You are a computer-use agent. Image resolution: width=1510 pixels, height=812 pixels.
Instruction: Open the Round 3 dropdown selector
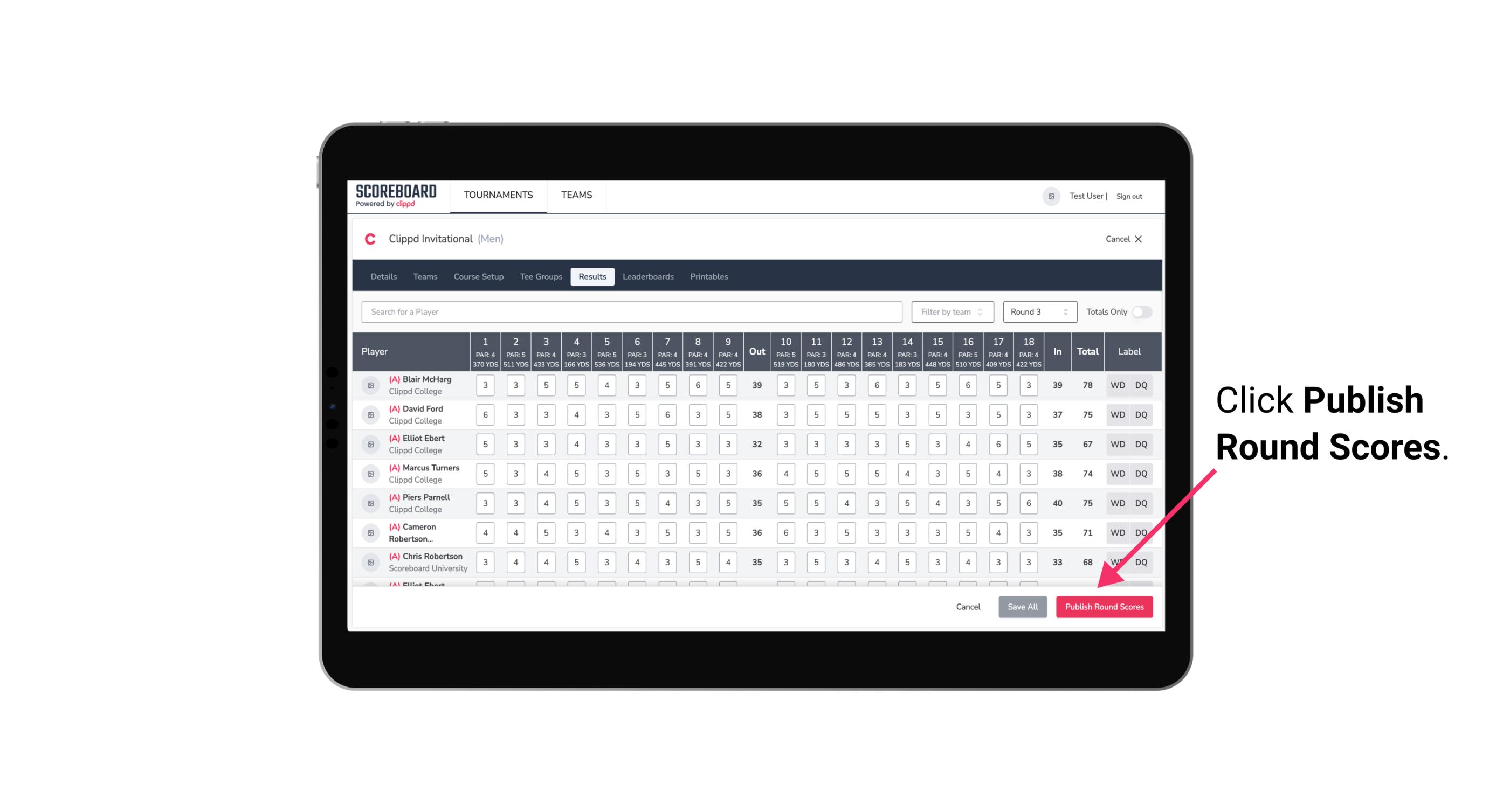pyautogui.click(x=1037, y=312)
